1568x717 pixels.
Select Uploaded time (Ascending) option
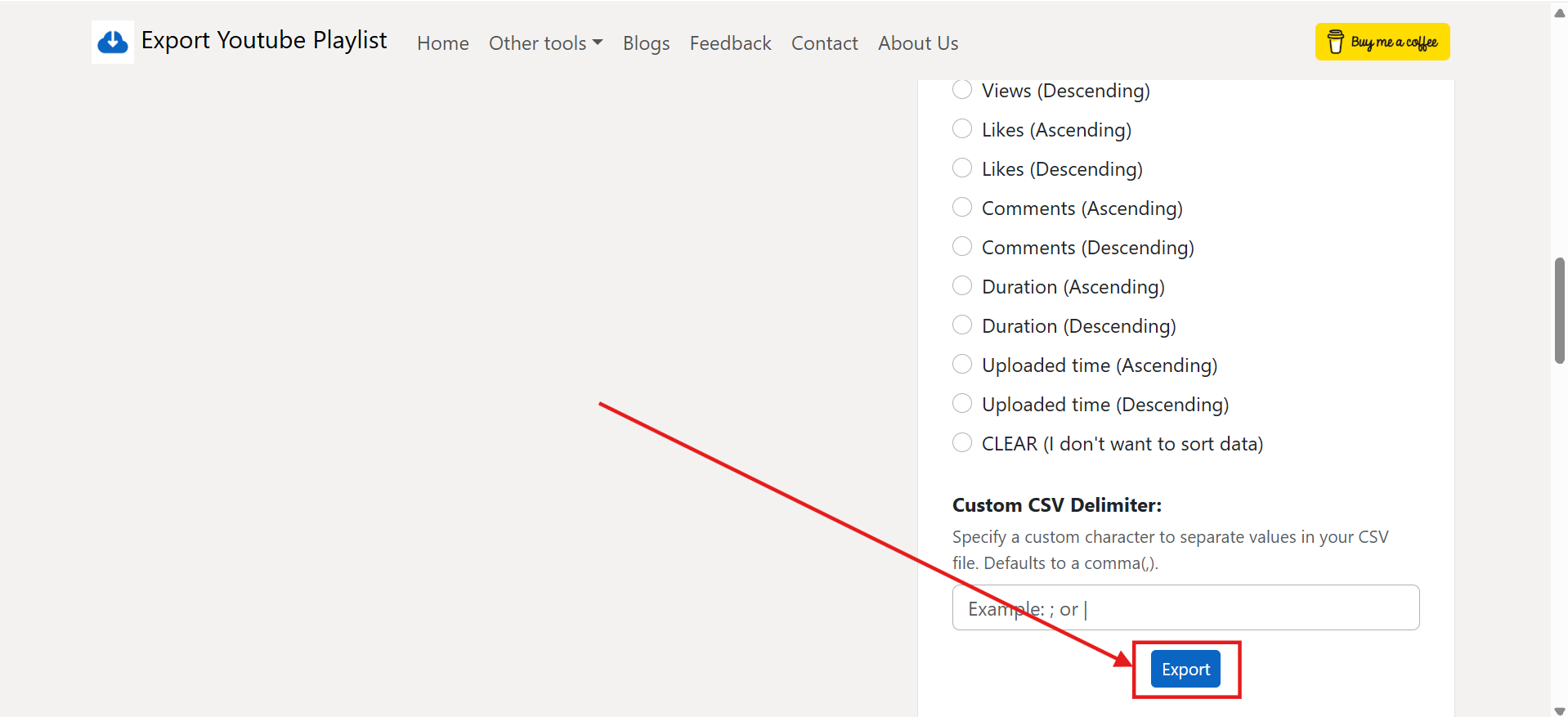(962, 365)
